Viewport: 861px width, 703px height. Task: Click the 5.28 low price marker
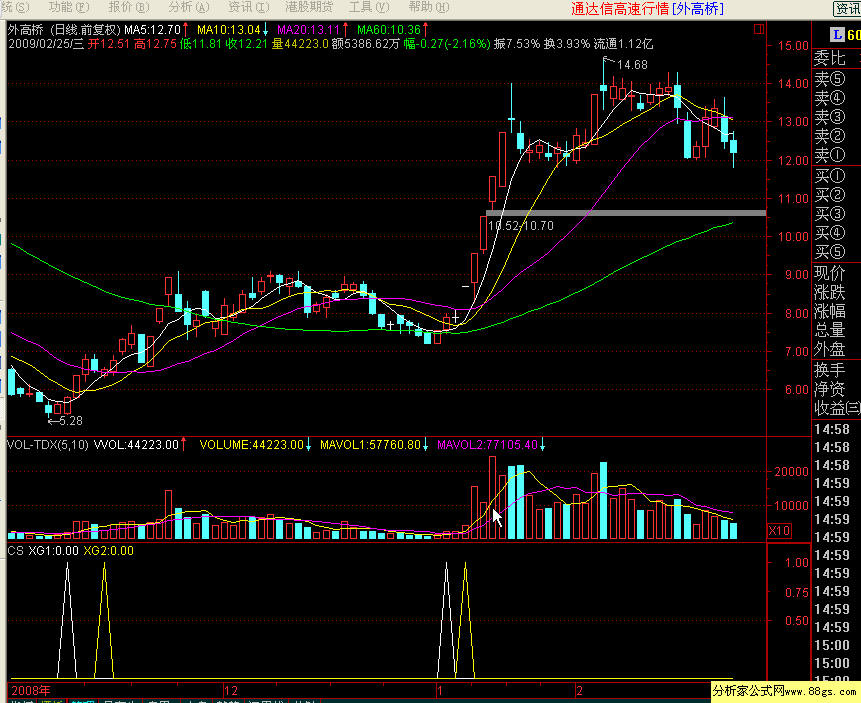coord(71,421)
